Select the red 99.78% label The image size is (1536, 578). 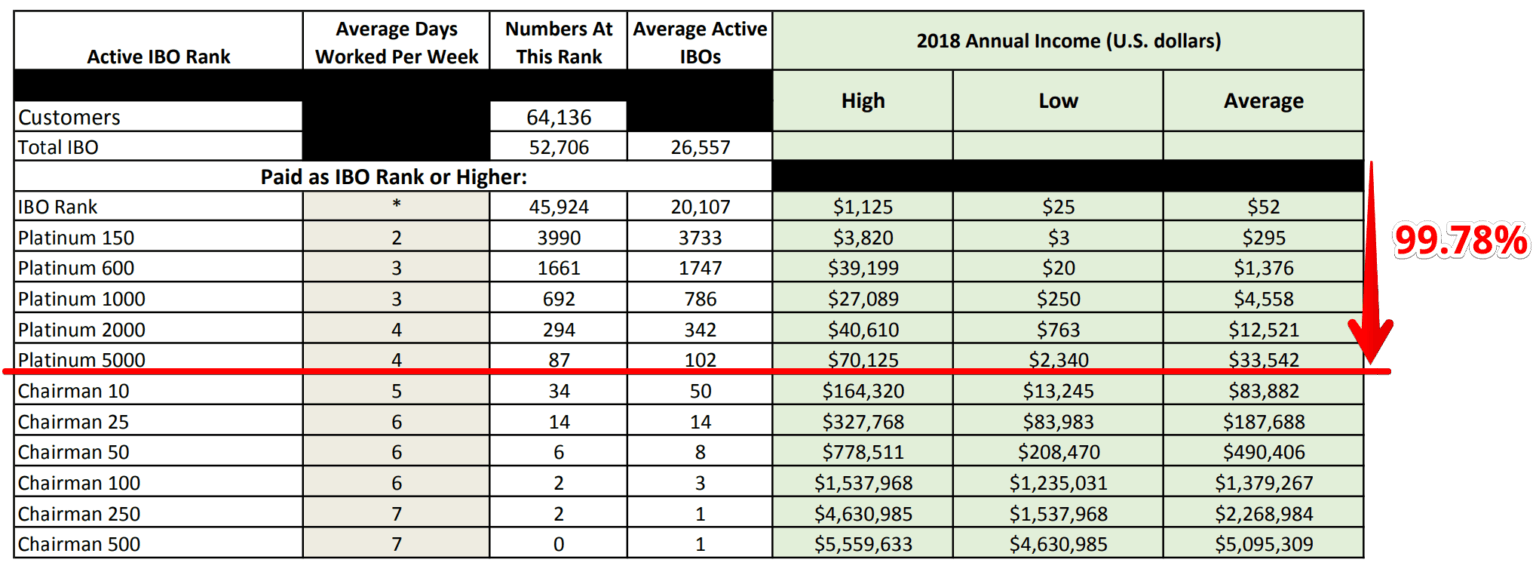pyautogui.click(x=1461, y=240)
